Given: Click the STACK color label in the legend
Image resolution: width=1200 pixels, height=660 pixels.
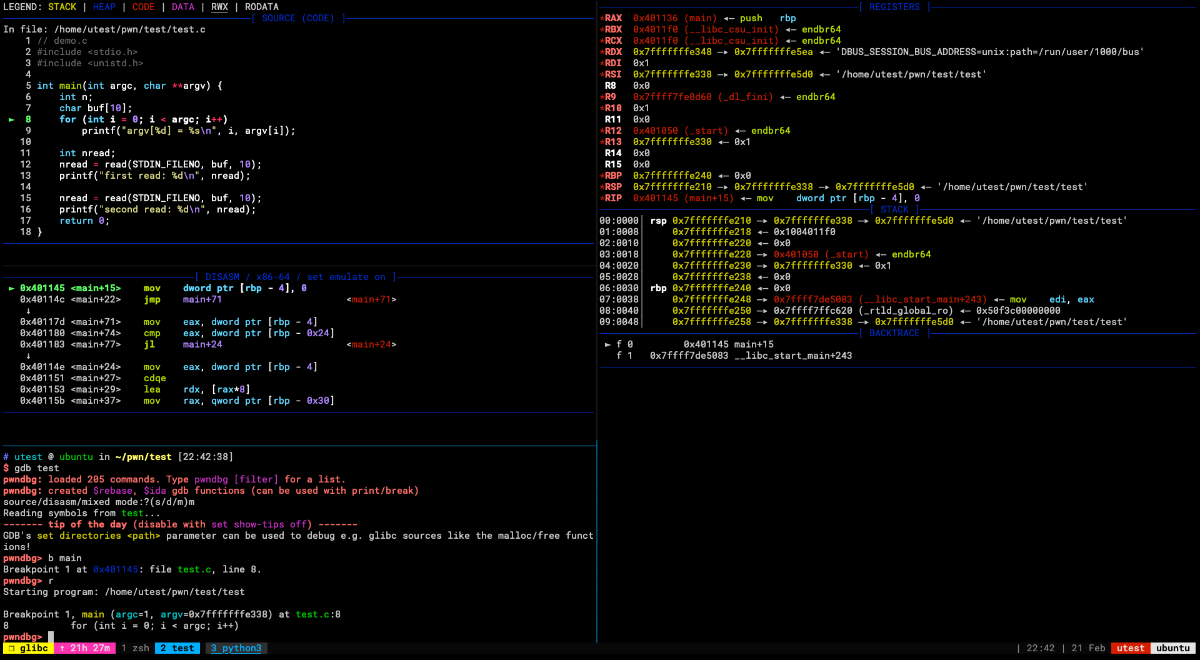Looking at the screenshot, I should point(62,6).
